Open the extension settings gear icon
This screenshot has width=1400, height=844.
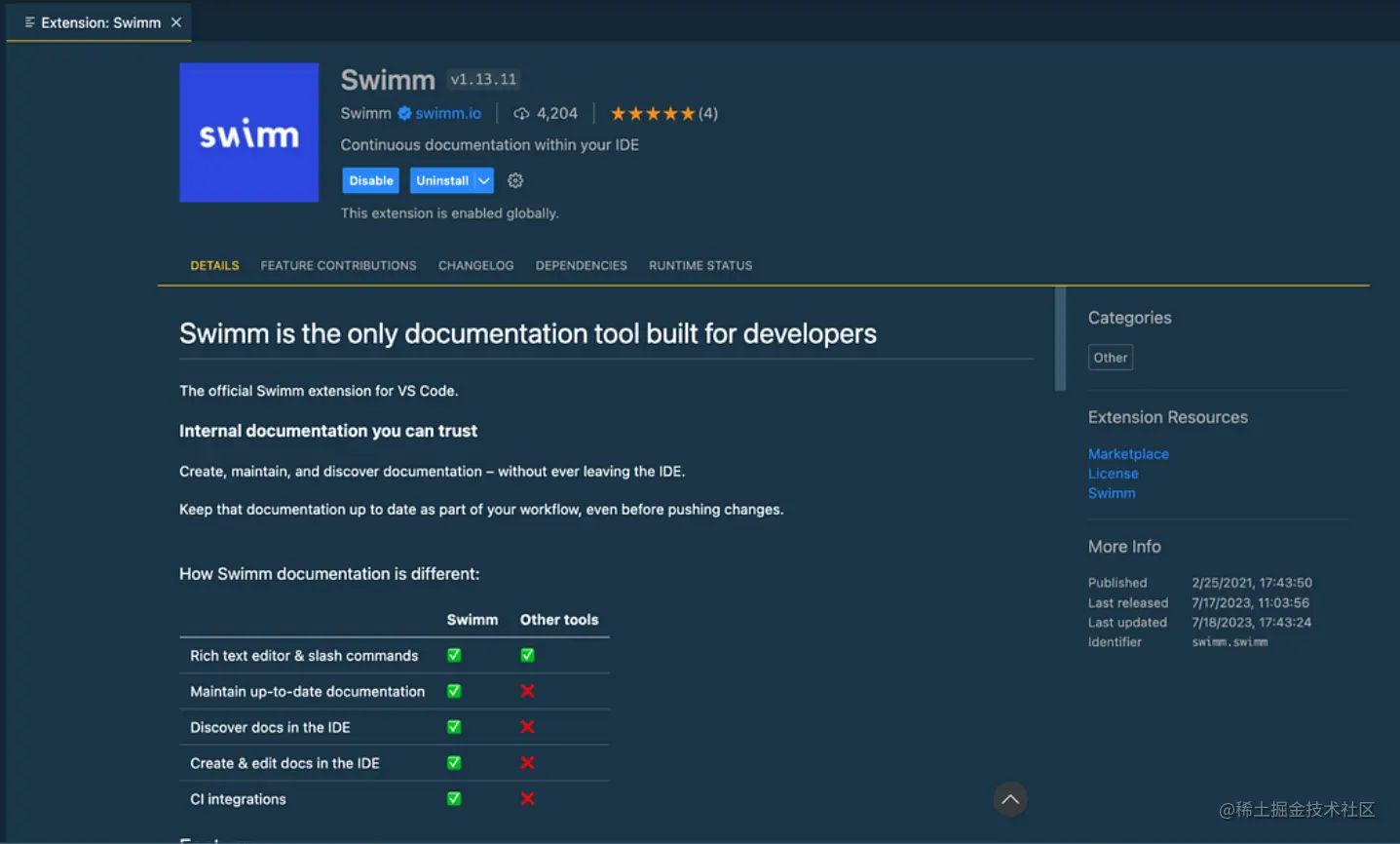[x=515, y=180]
